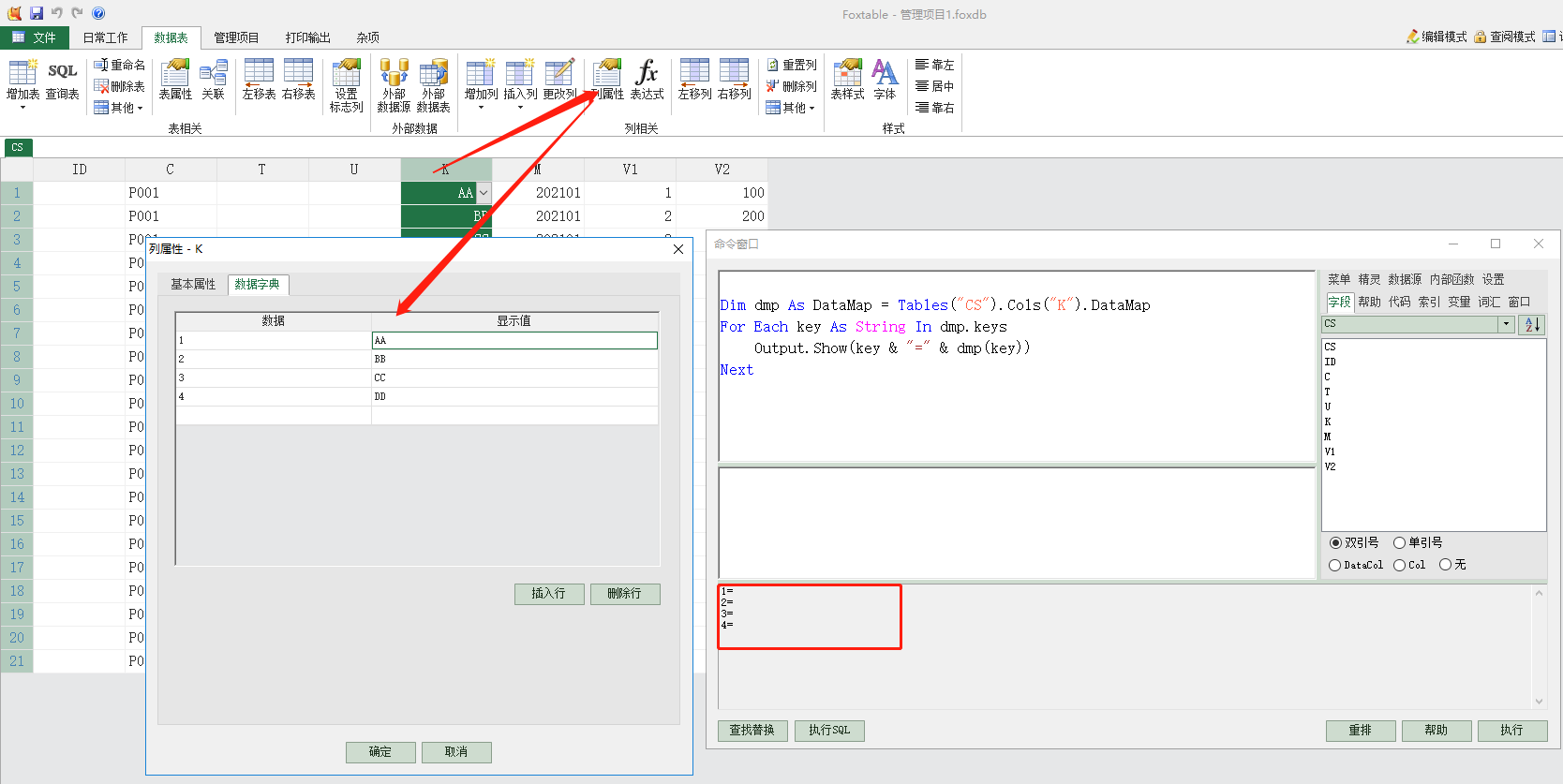1563x784 pixels.
Task: Click the 插入行 insert row button
Action: click(x=549, y=594)
